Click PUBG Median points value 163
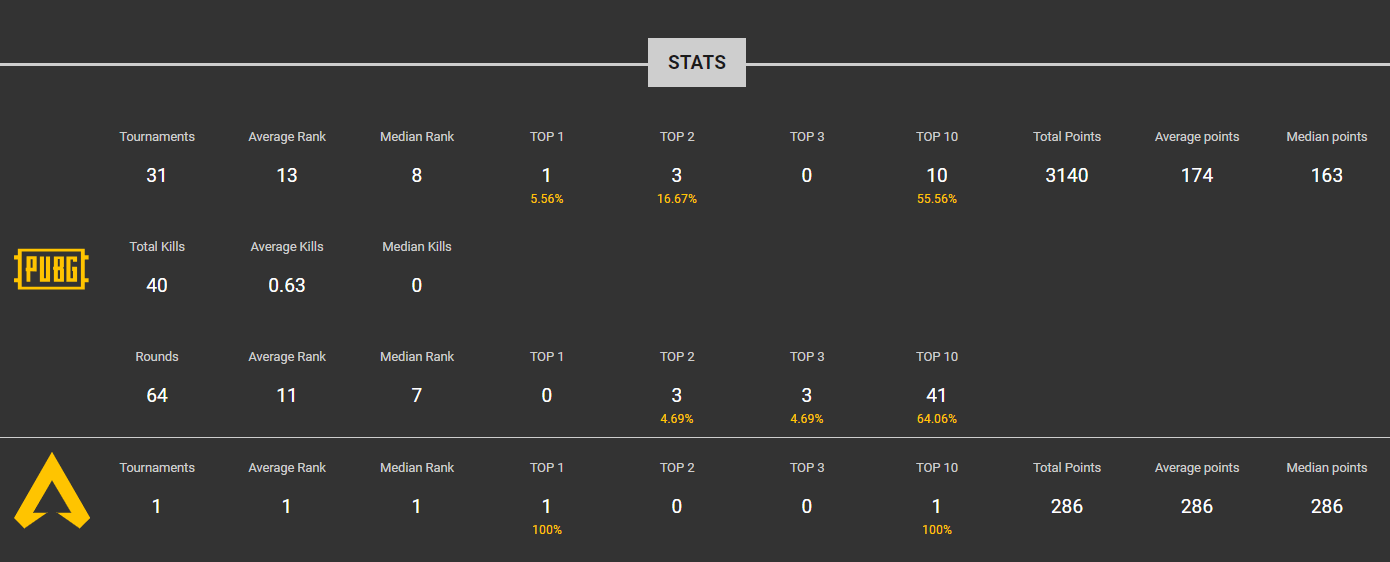 (1327, 175)
